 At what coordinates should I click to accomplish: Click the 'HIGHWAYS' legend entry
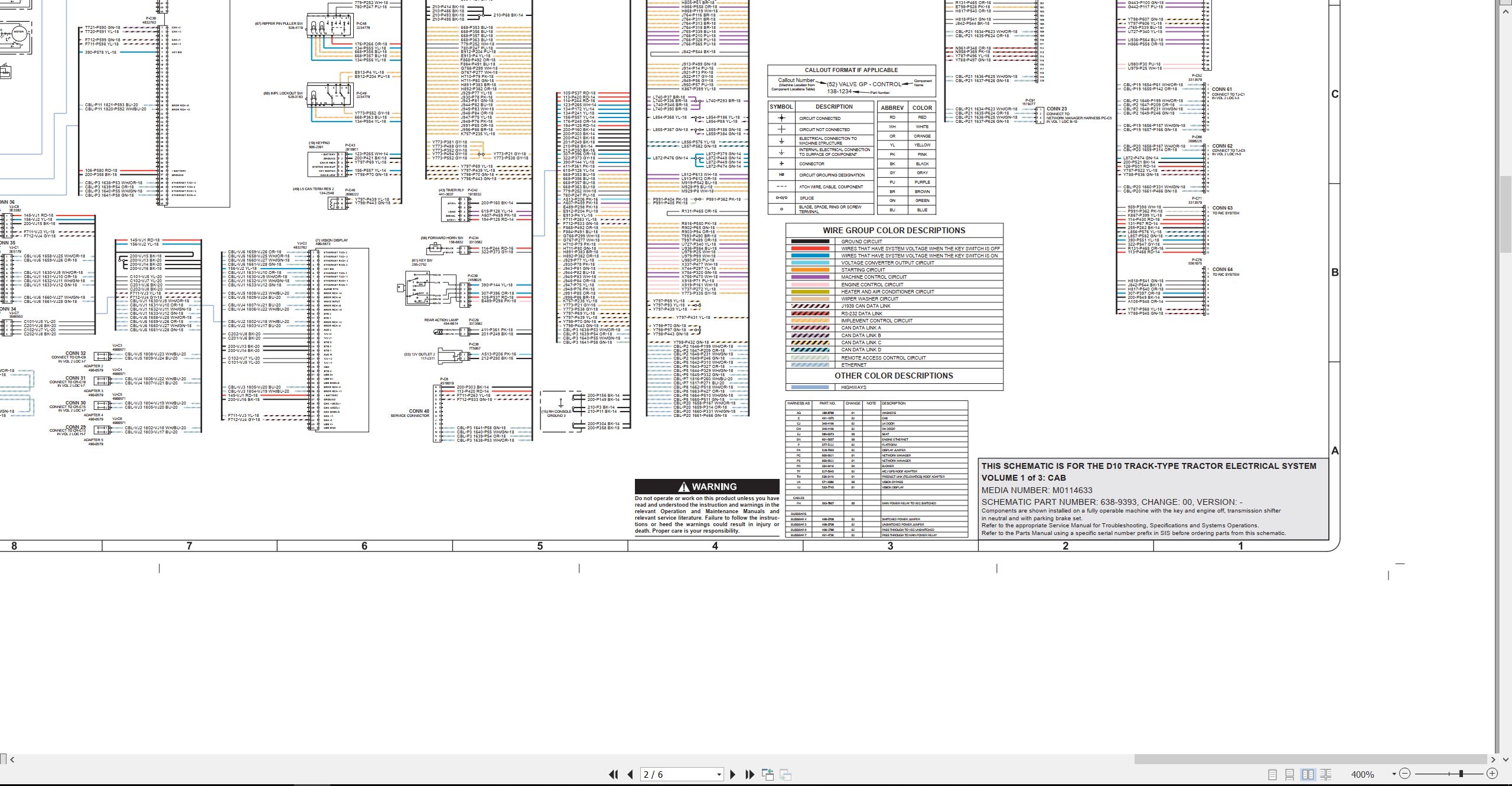pyautogui.click(x=853, y=387)
